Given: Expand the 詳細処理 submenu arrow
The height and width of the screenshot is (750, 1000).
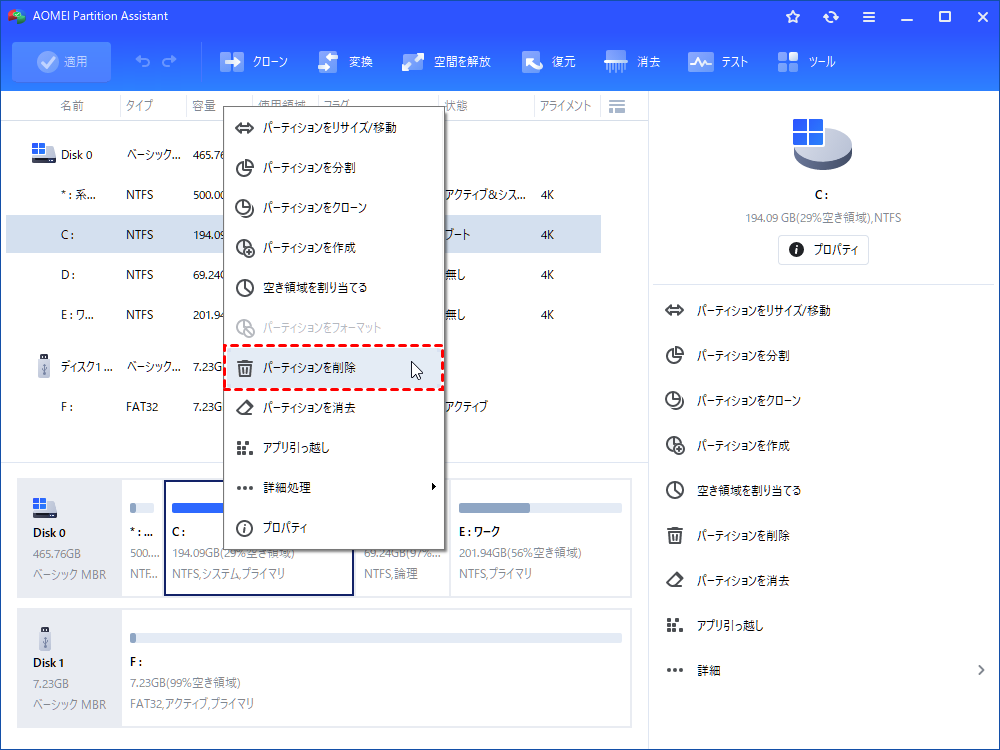Looking at the screenshot, I should click(434, 487).
